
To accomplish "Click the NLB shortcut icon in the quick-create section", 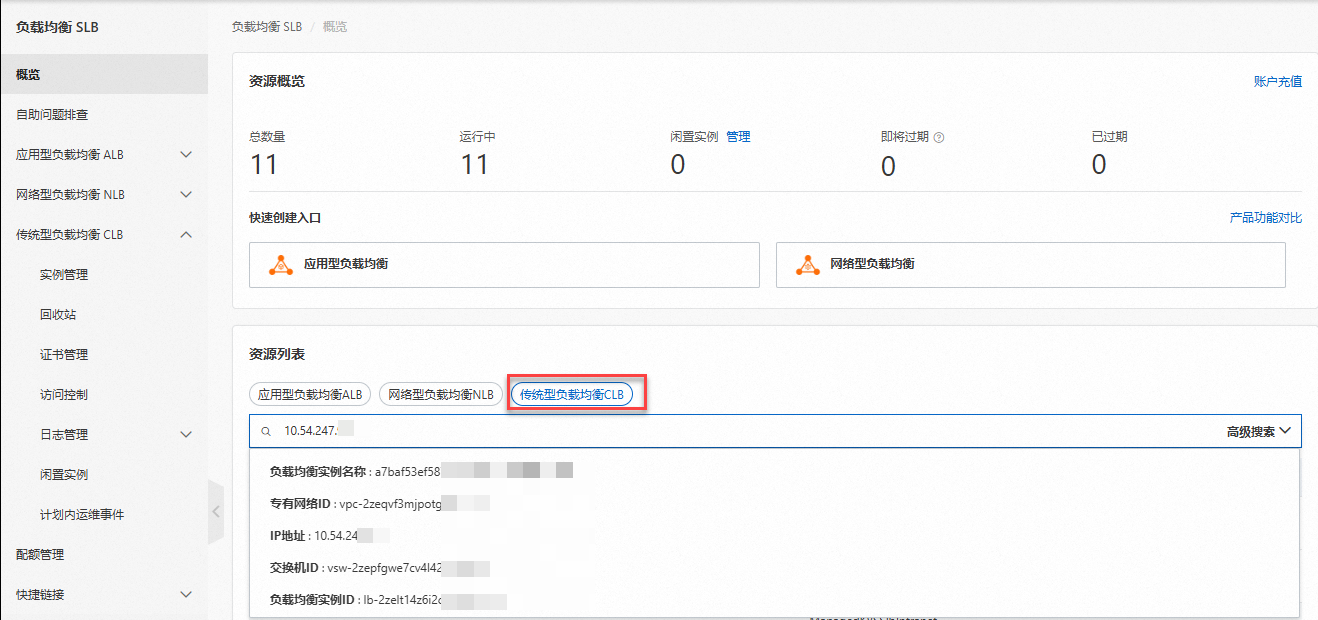I will pos(807,264).
